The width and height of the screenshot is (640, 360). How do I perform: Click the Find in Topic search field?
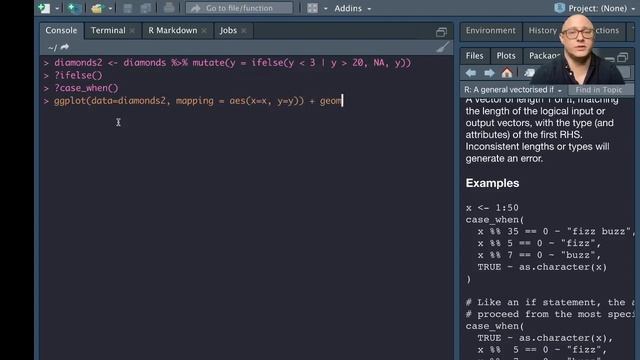600,90
